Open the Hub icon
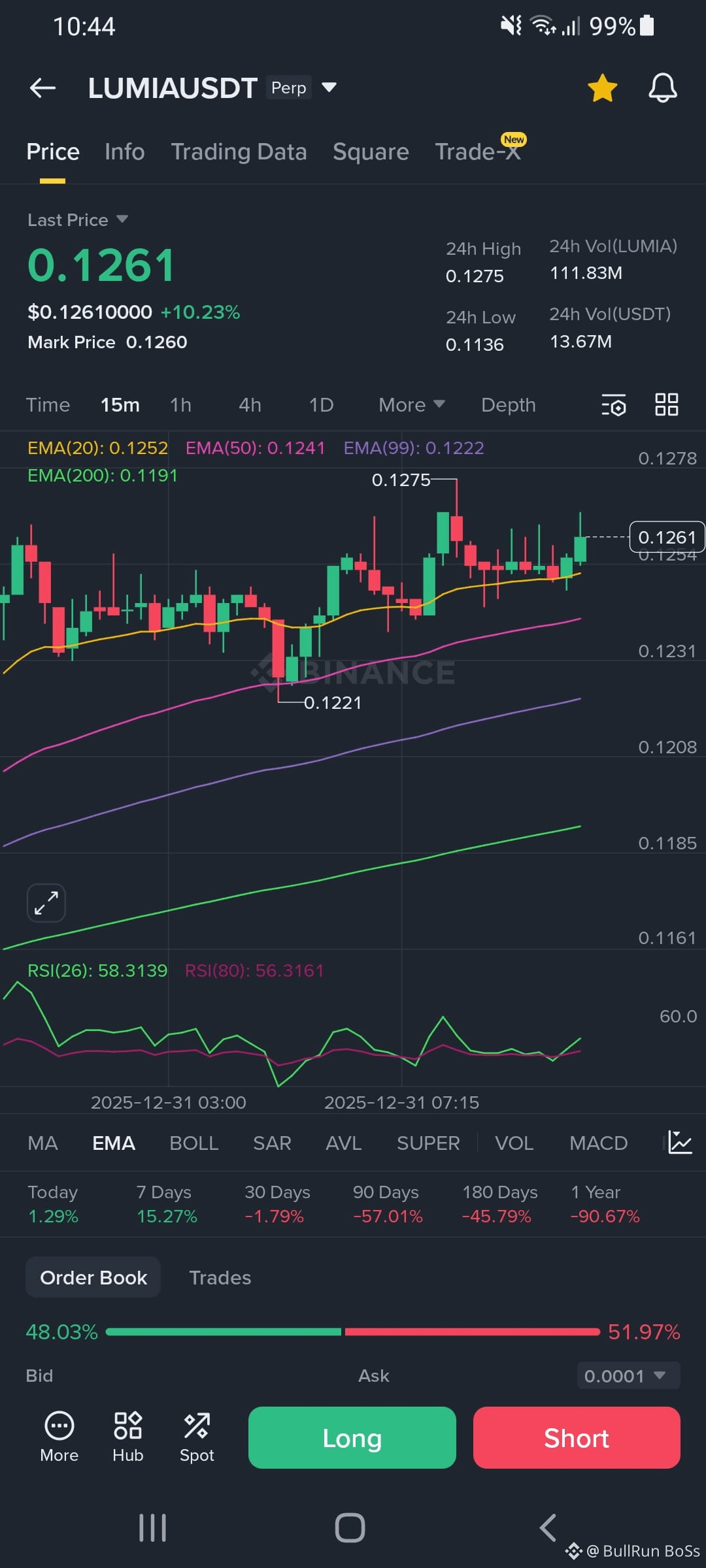 point(128,1437)
